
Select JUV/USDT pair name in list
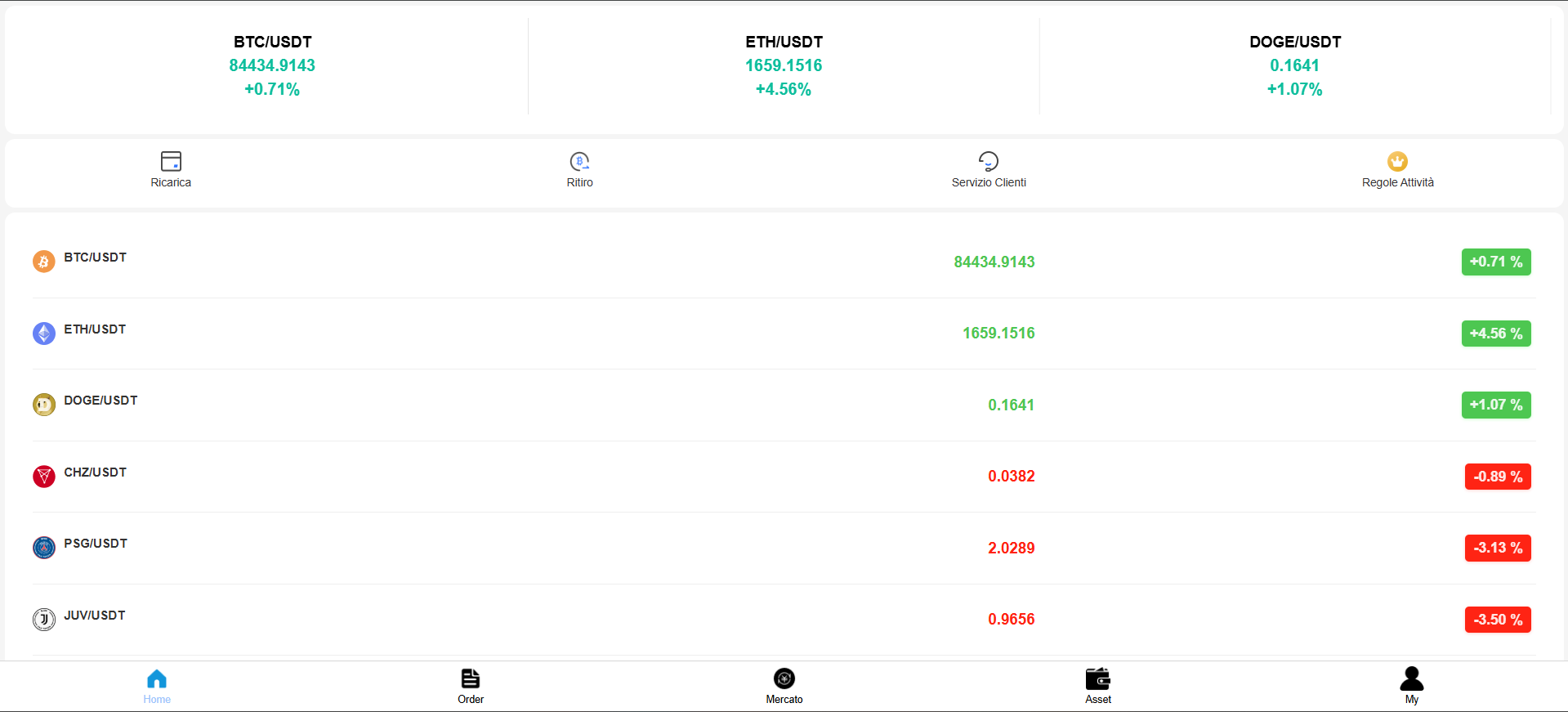point(95,616)
